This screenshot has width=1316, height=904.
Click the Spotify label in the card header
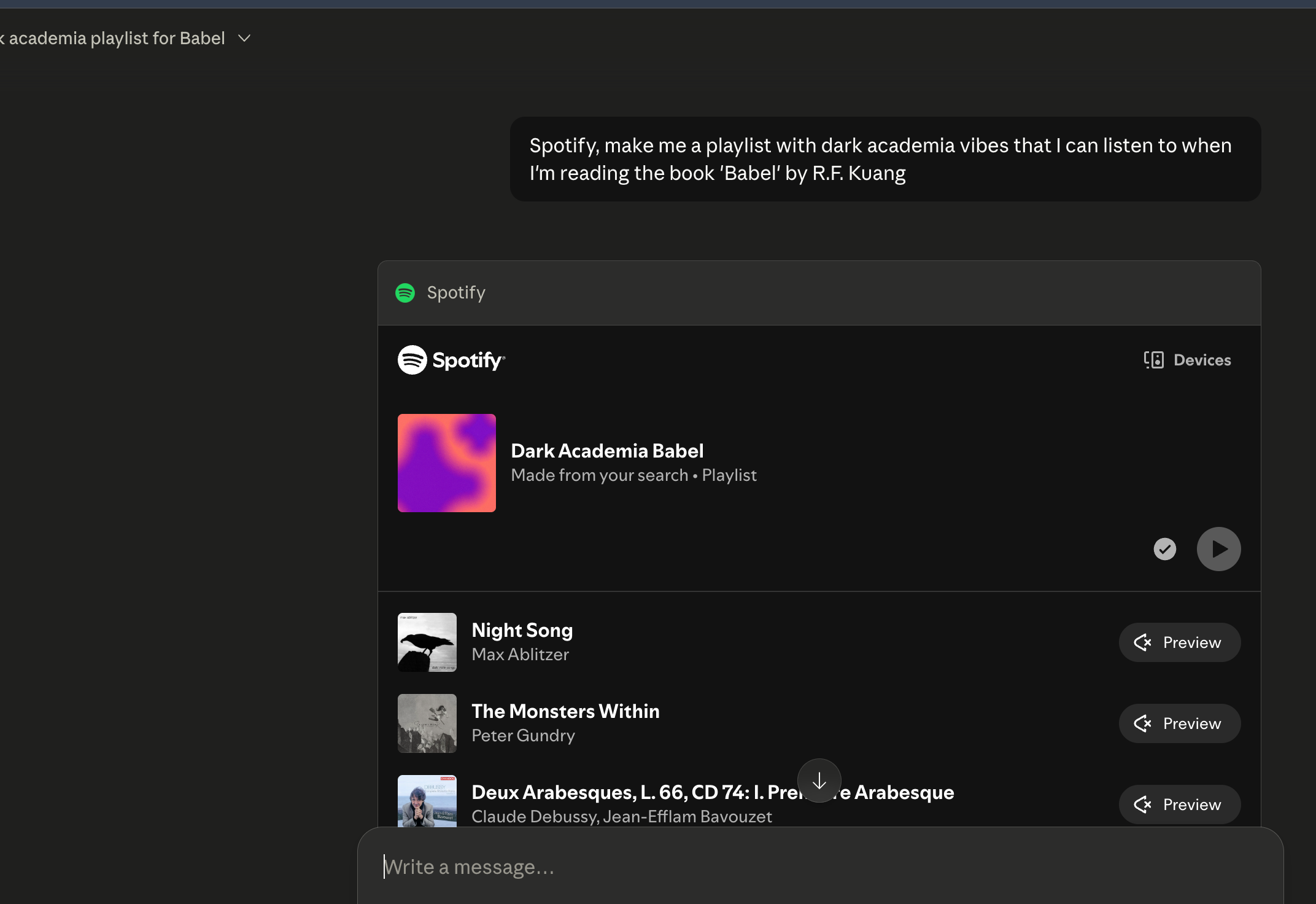click(456, 293)
